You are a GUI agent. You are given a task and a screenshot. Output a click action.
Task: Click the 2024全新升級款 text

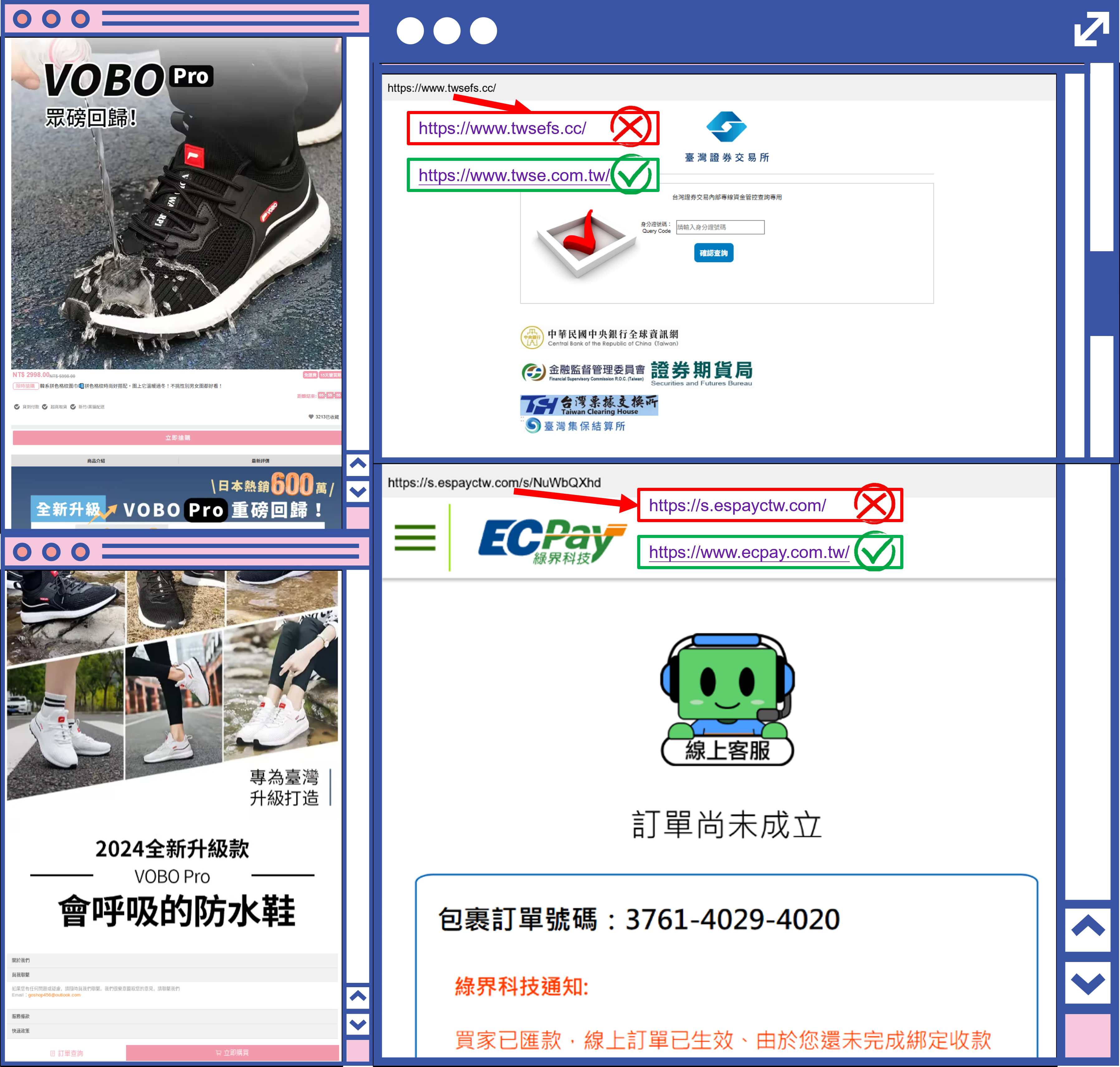[172, 848]
